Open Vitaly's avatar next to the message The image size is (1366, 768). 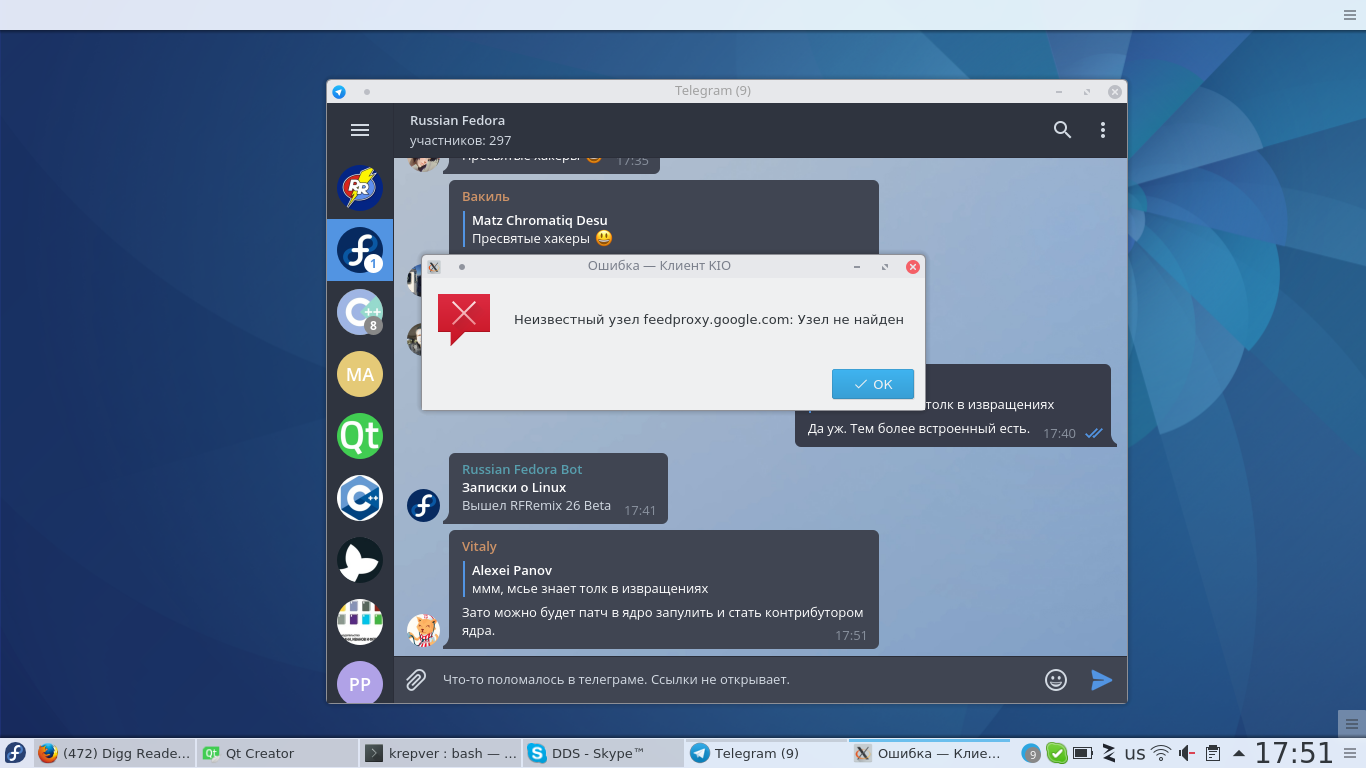coord(424,630)
